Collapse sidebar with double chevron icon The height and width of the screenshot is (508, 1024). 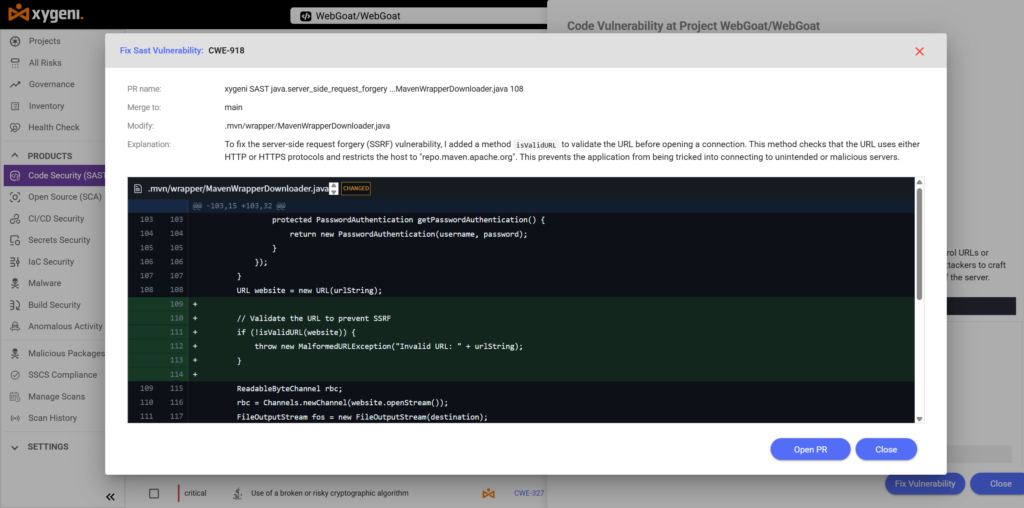tap(110, 496)
